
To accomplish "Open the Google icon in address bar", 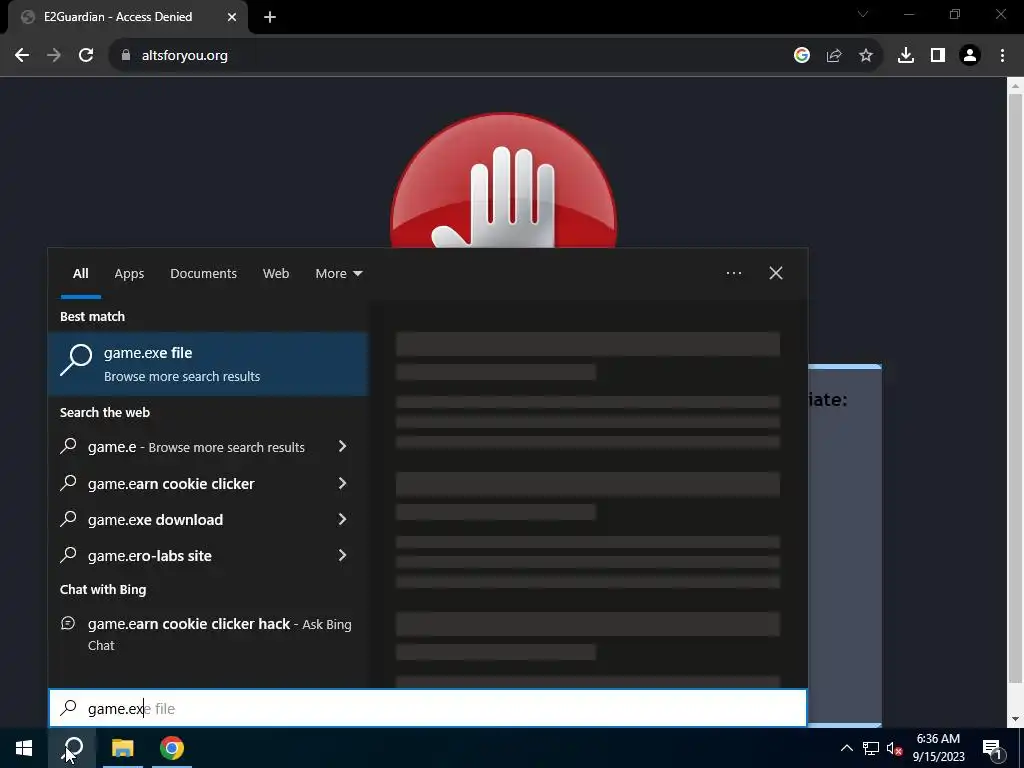I will tap(802, 56).
